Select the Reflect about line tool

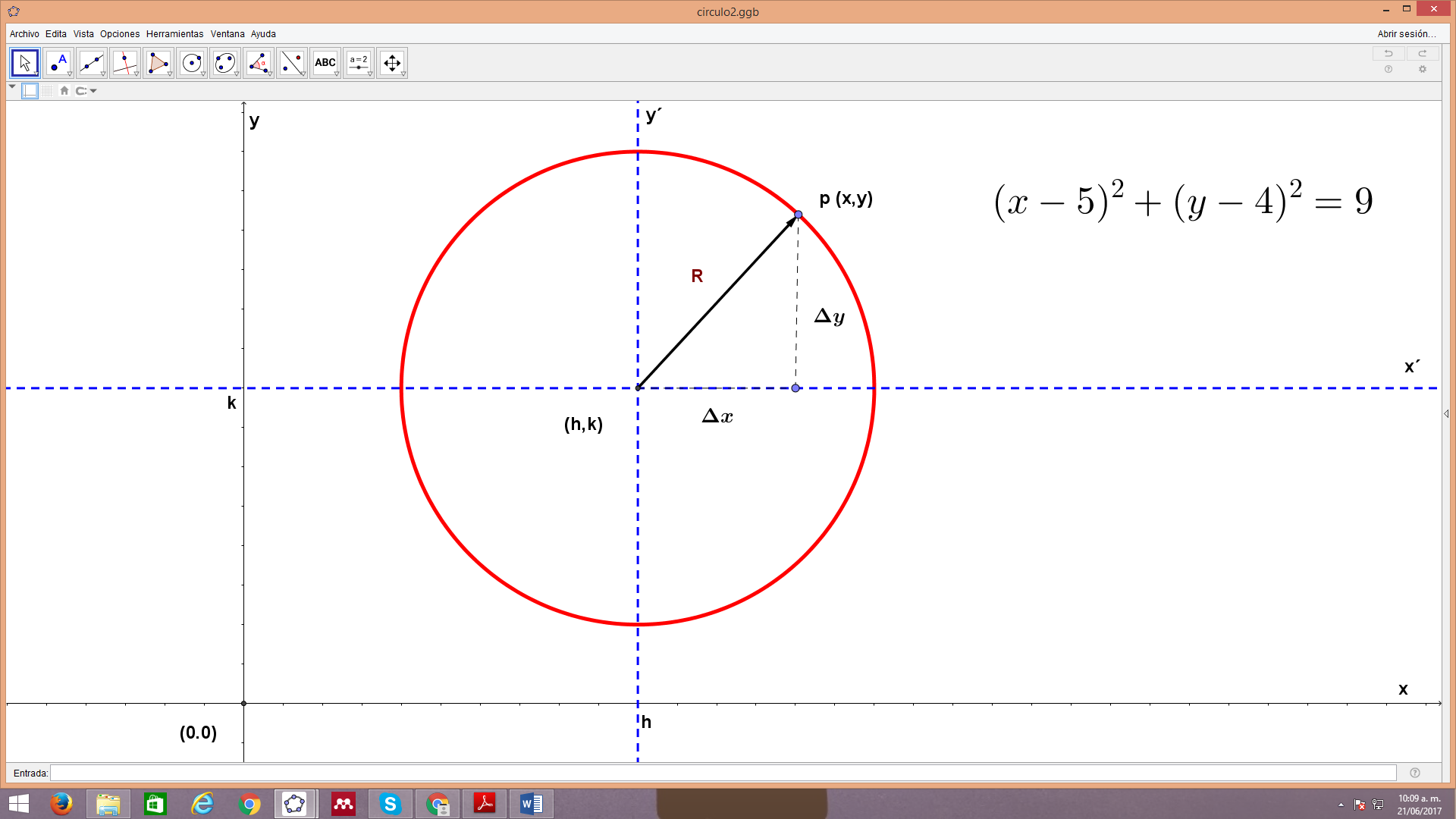point(292,63)
